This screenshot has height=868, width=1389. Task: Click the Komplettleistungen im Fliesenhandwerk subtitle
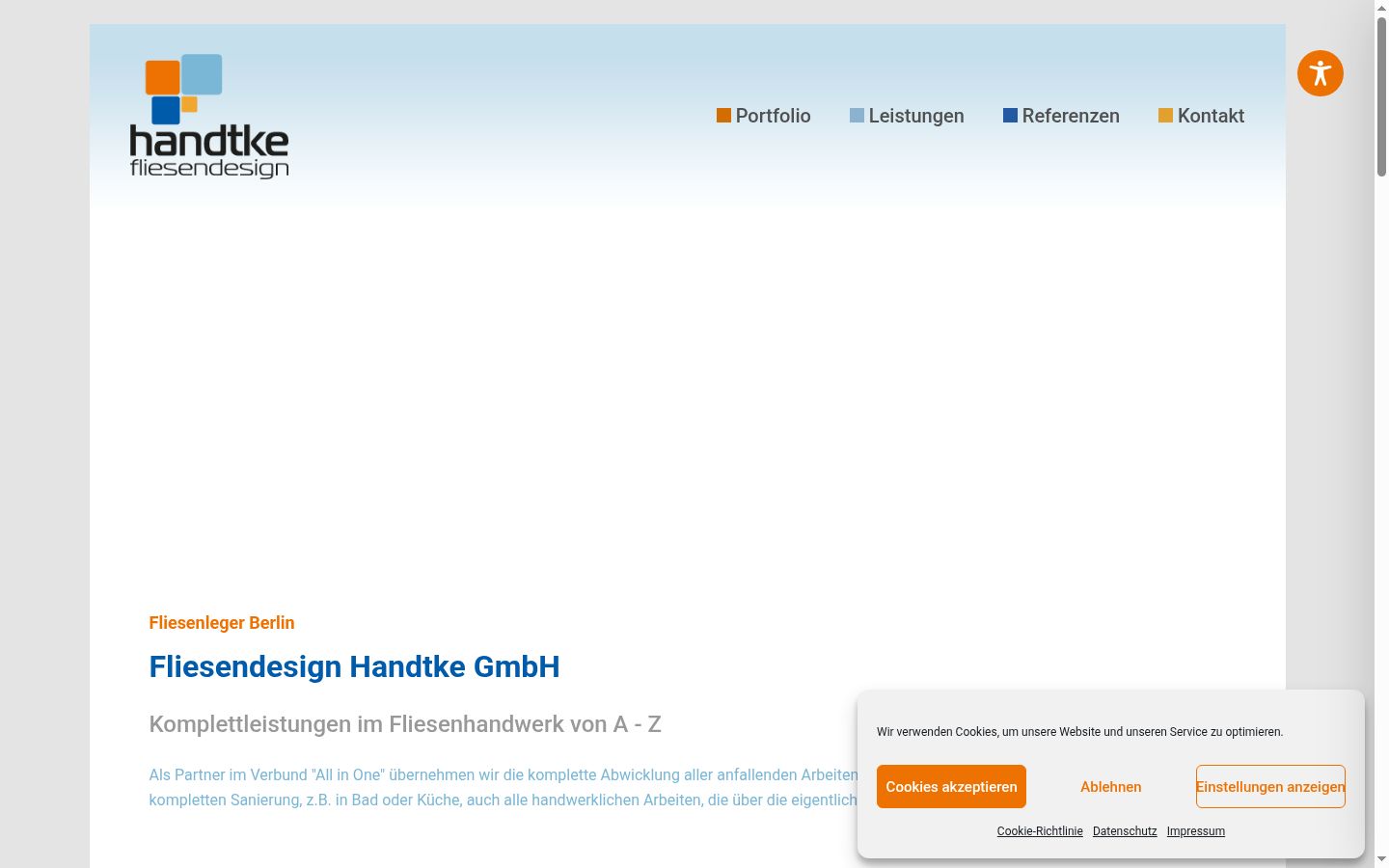click(405, 724)
